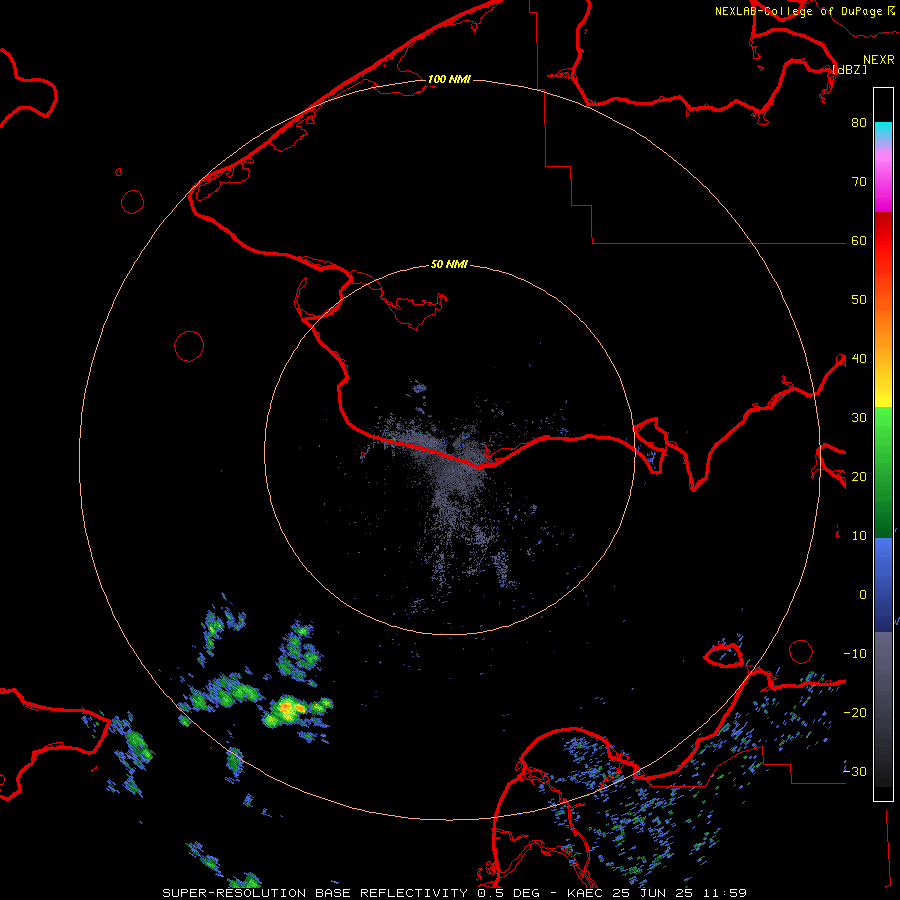Click the blue segment of the color bar
The height and width of the screenshot is (900, 900).
[x=883, y=584]
